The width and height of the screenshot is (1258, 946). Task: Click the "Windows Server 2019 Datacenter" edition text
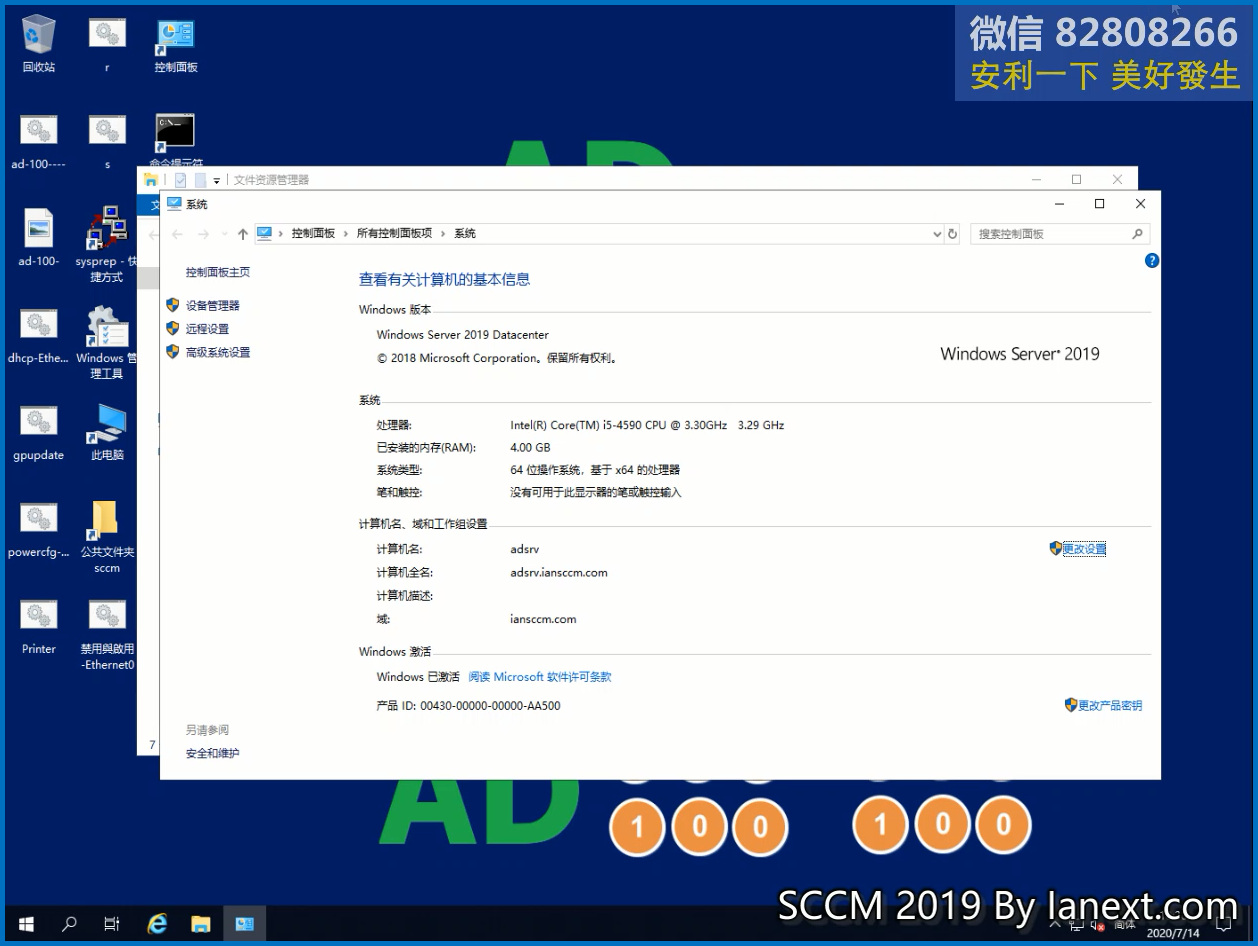pyautogui.click(x=462, y=335)
